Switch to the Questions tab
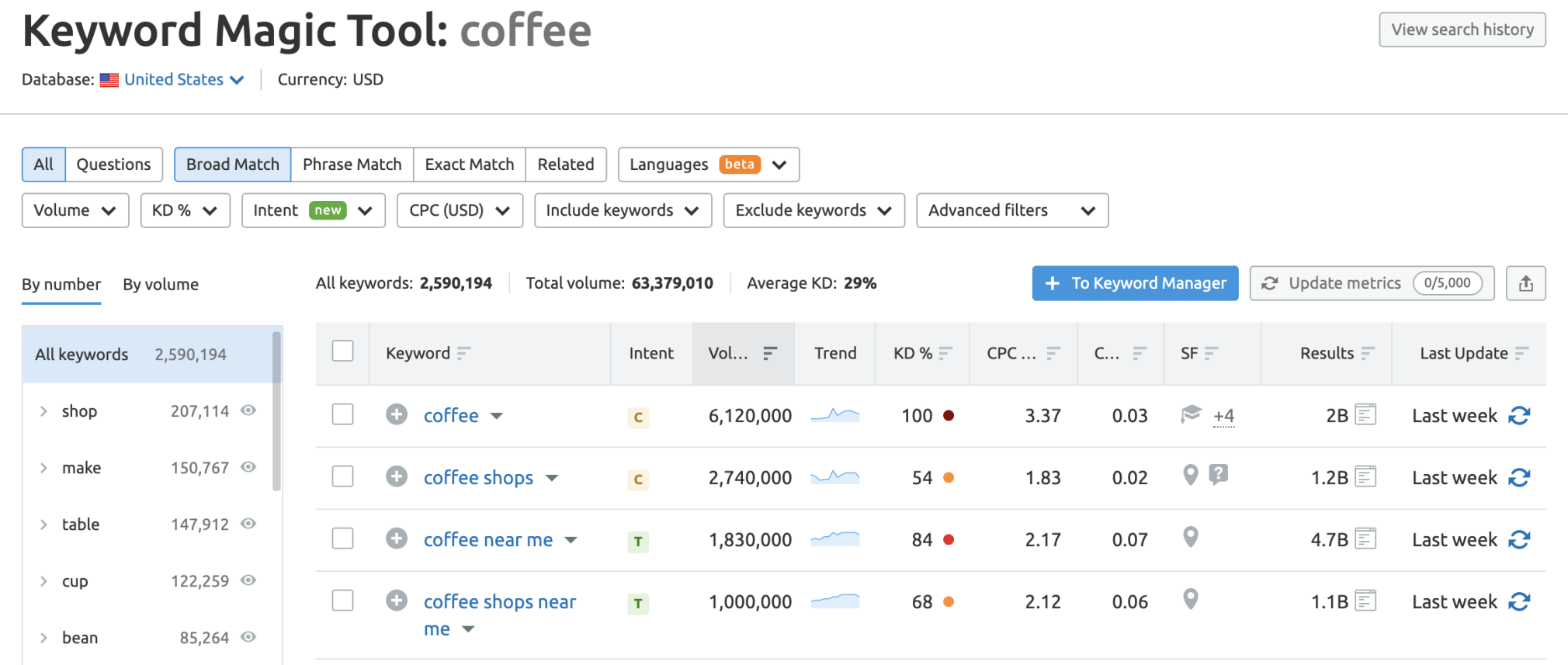Screen dimensions: 1568x665 tap(114, 165)
